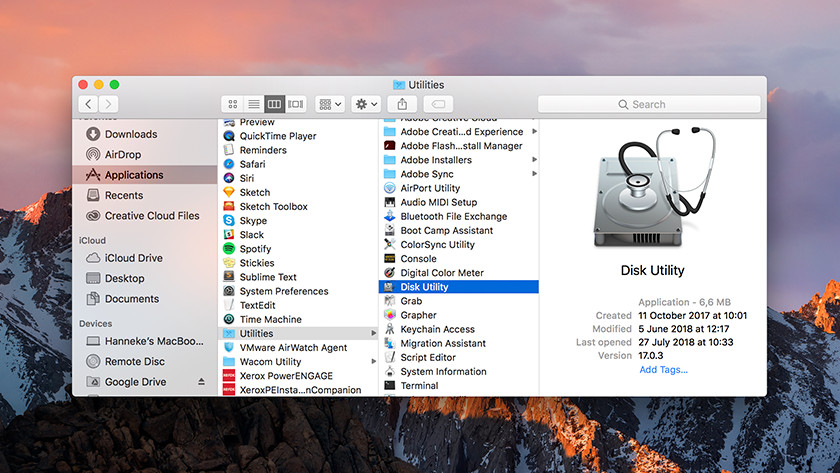840x473 pixels.
Task: Select TextEdit app
Action: click(x=298, y=305)
